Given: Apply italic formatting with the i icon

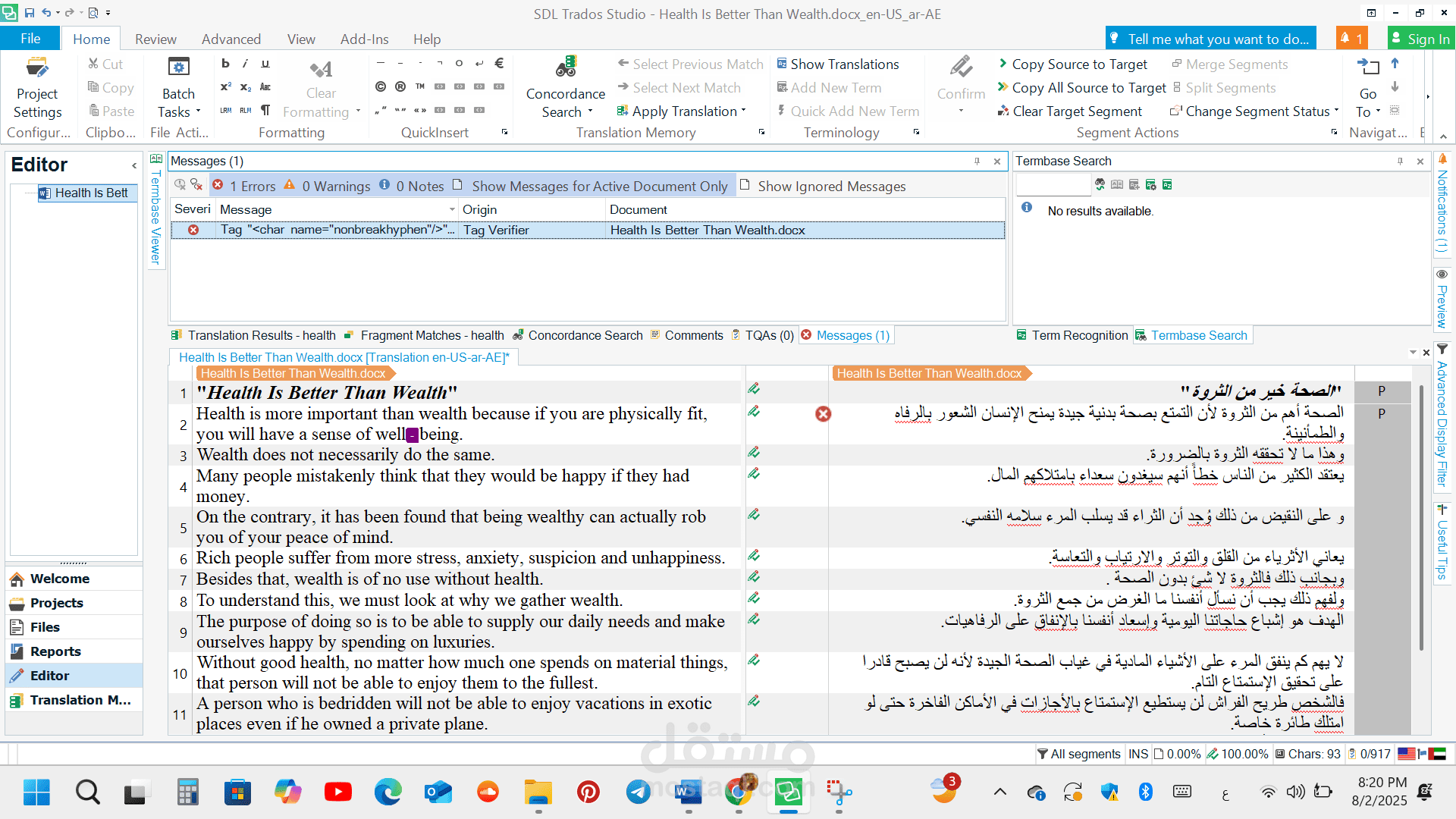Looking at the screenshot, I should coord(245,64).
